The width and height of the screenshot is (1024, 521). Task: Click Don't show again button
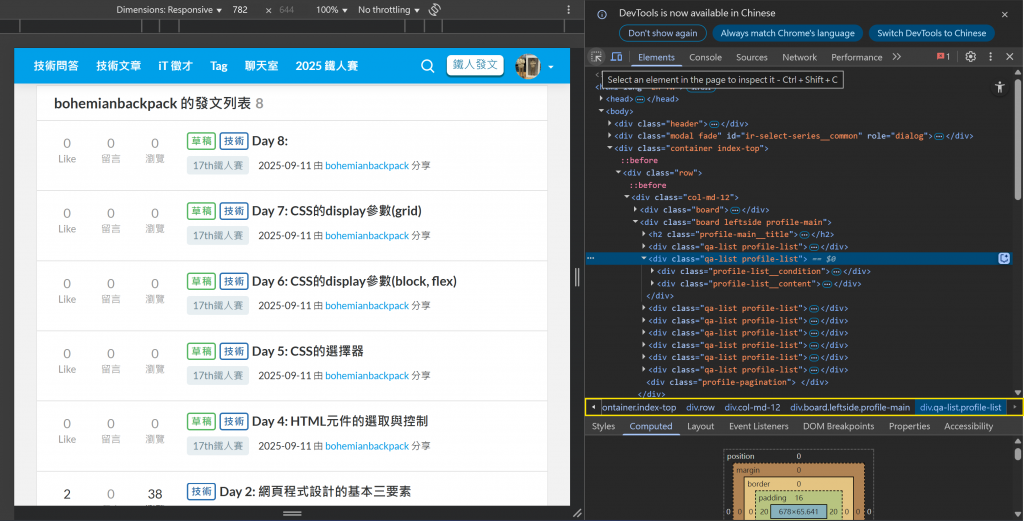(x=662, y=33)
